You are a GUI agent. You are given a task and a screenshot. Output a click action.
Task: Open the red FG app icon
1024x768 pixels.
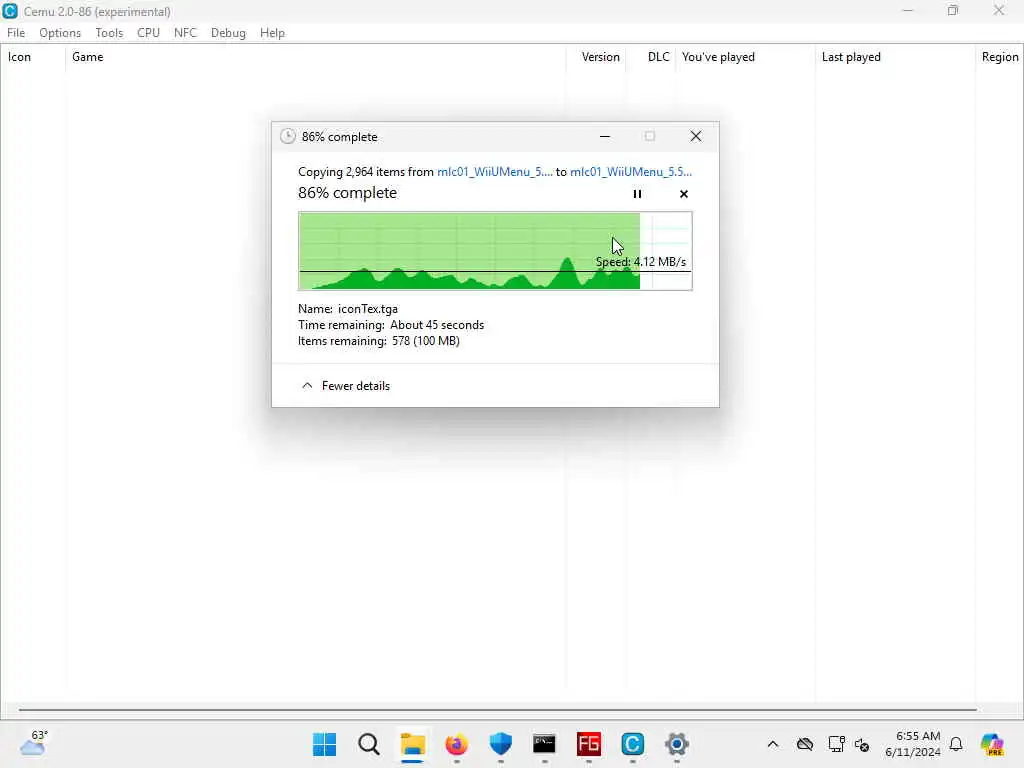(x=588, y=744)
